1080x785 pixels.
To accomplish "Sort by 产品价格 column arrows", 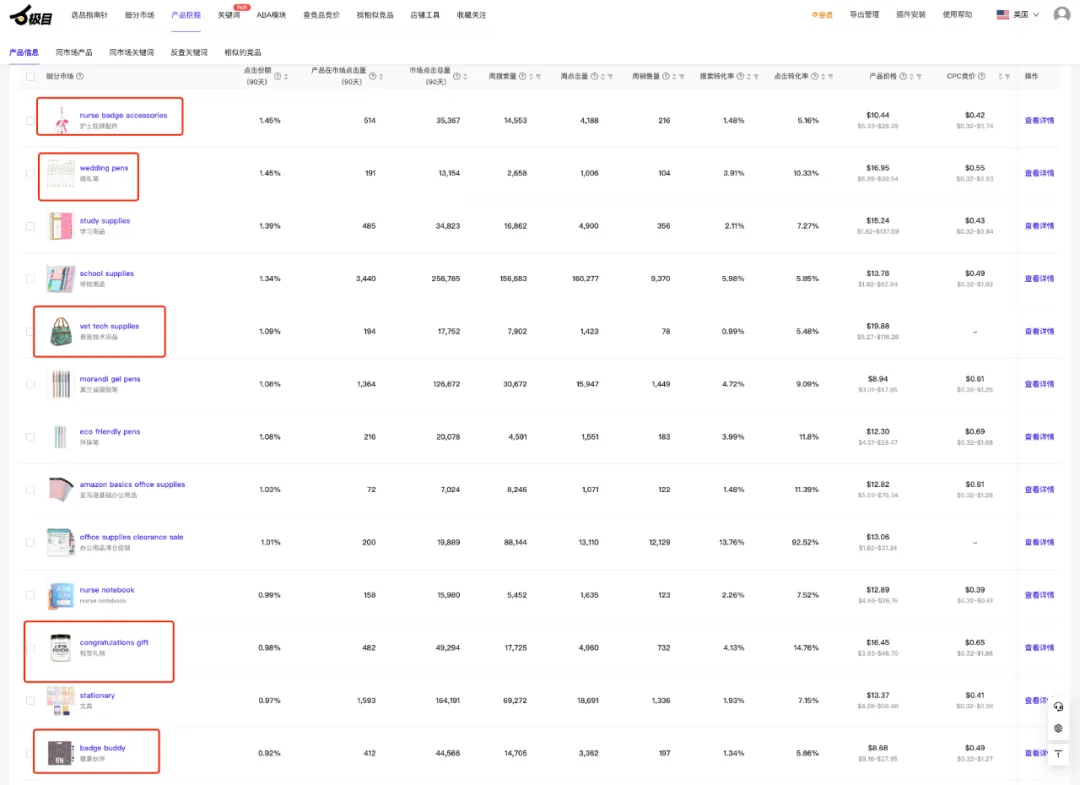I will point(911,76).
